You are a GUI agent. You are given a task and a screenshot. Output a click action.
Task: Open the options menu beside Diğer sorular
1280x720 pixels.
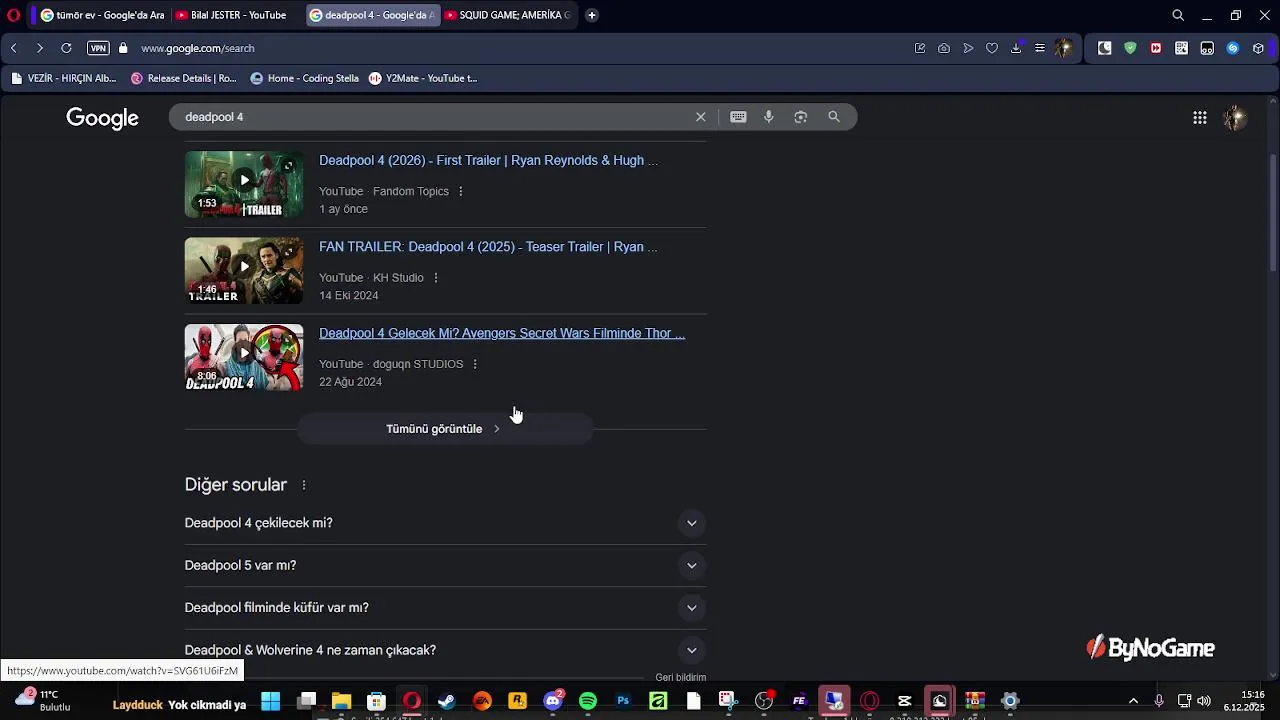[x=304, y=485]
